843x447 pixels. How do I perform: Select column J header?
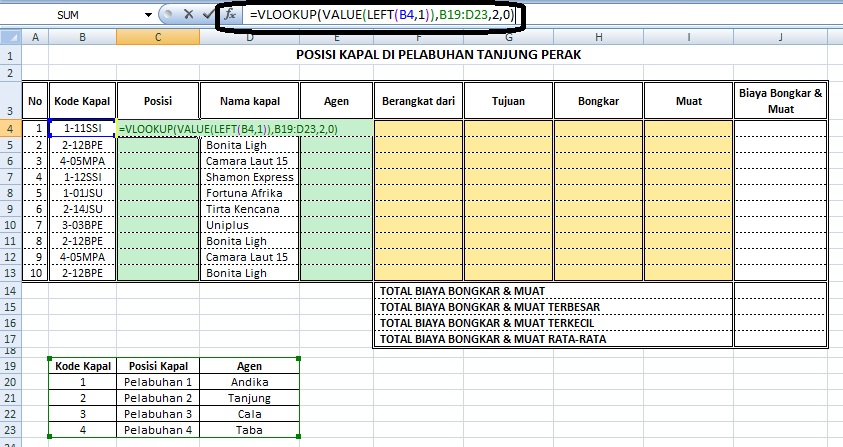pos(780,37)
